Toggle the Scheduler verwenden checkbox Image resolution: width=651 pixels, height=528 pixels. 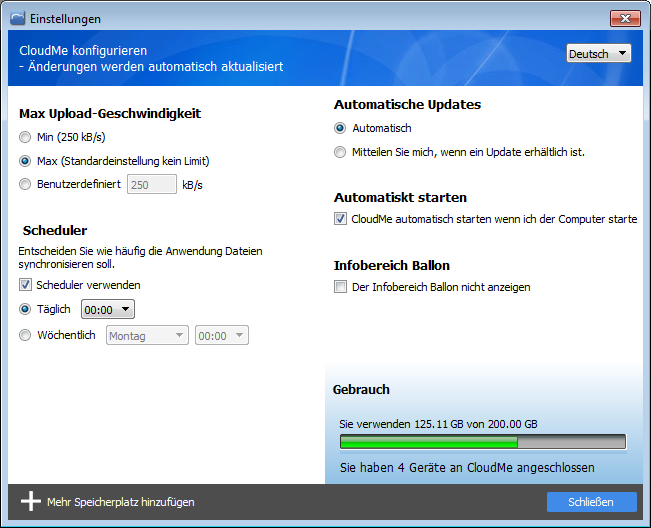26,285
